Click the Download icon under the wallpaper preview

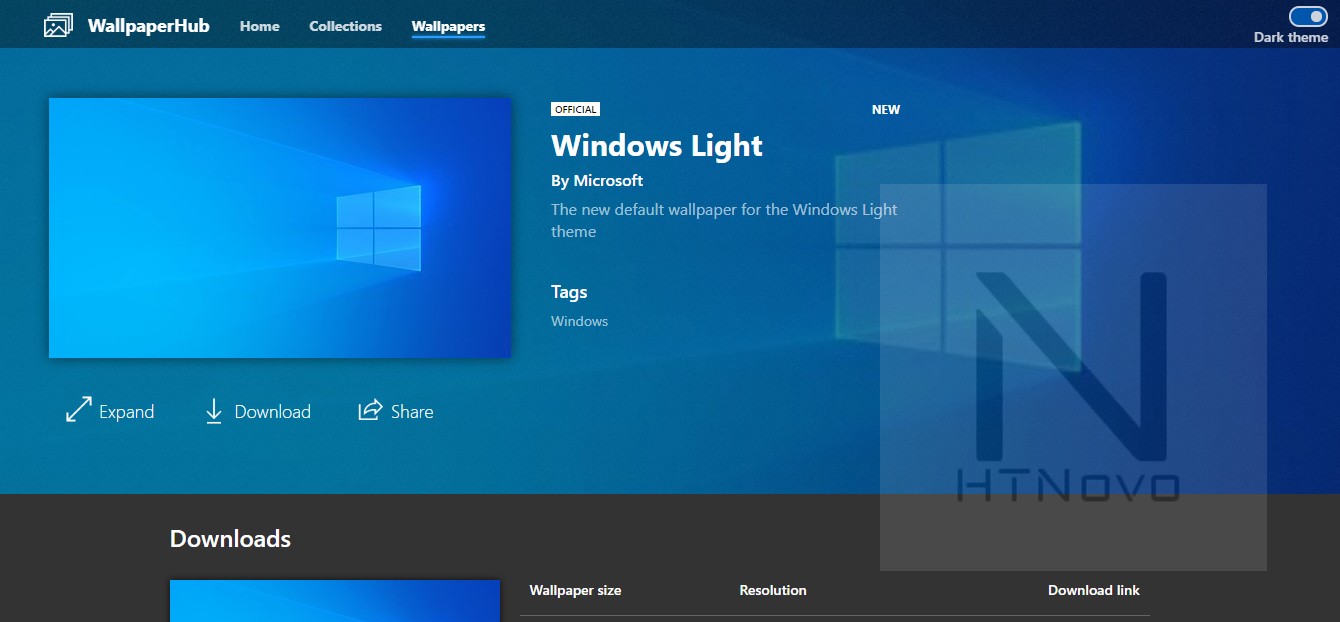213,410
